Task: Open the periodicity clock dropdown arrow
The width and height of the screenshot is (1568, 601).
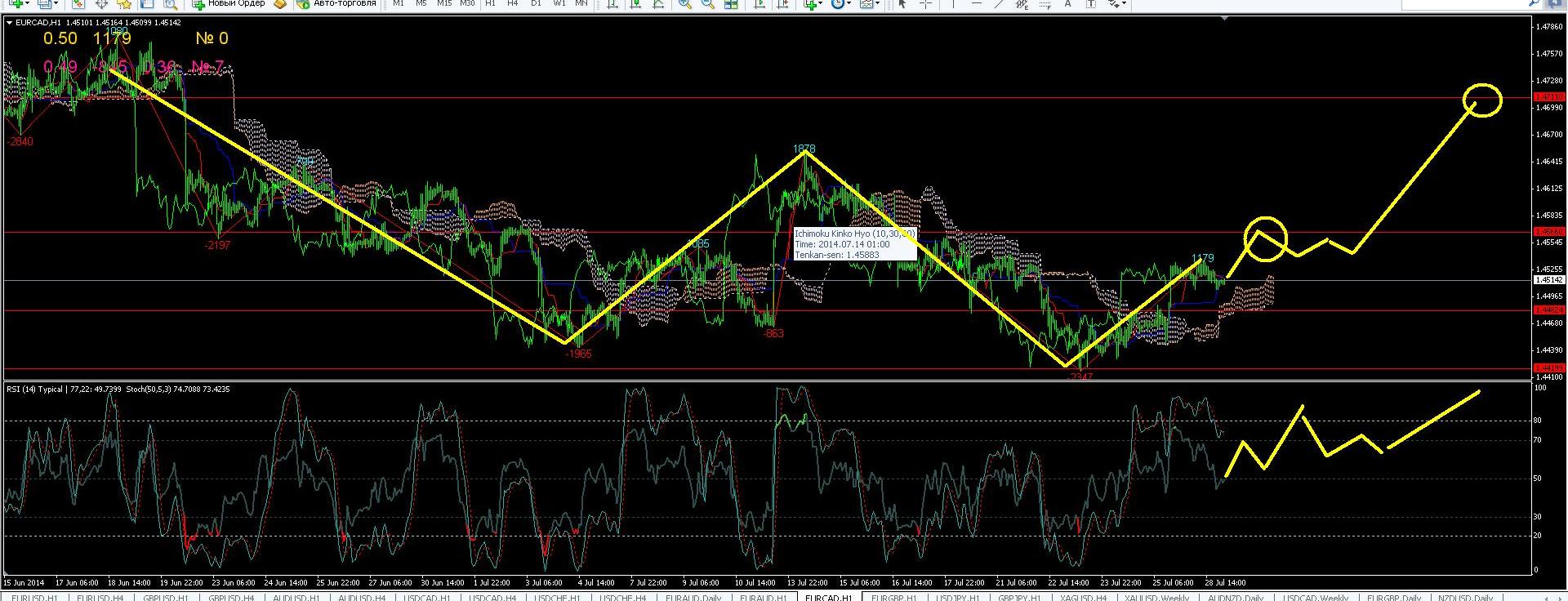Action: (x=849, y=4)
